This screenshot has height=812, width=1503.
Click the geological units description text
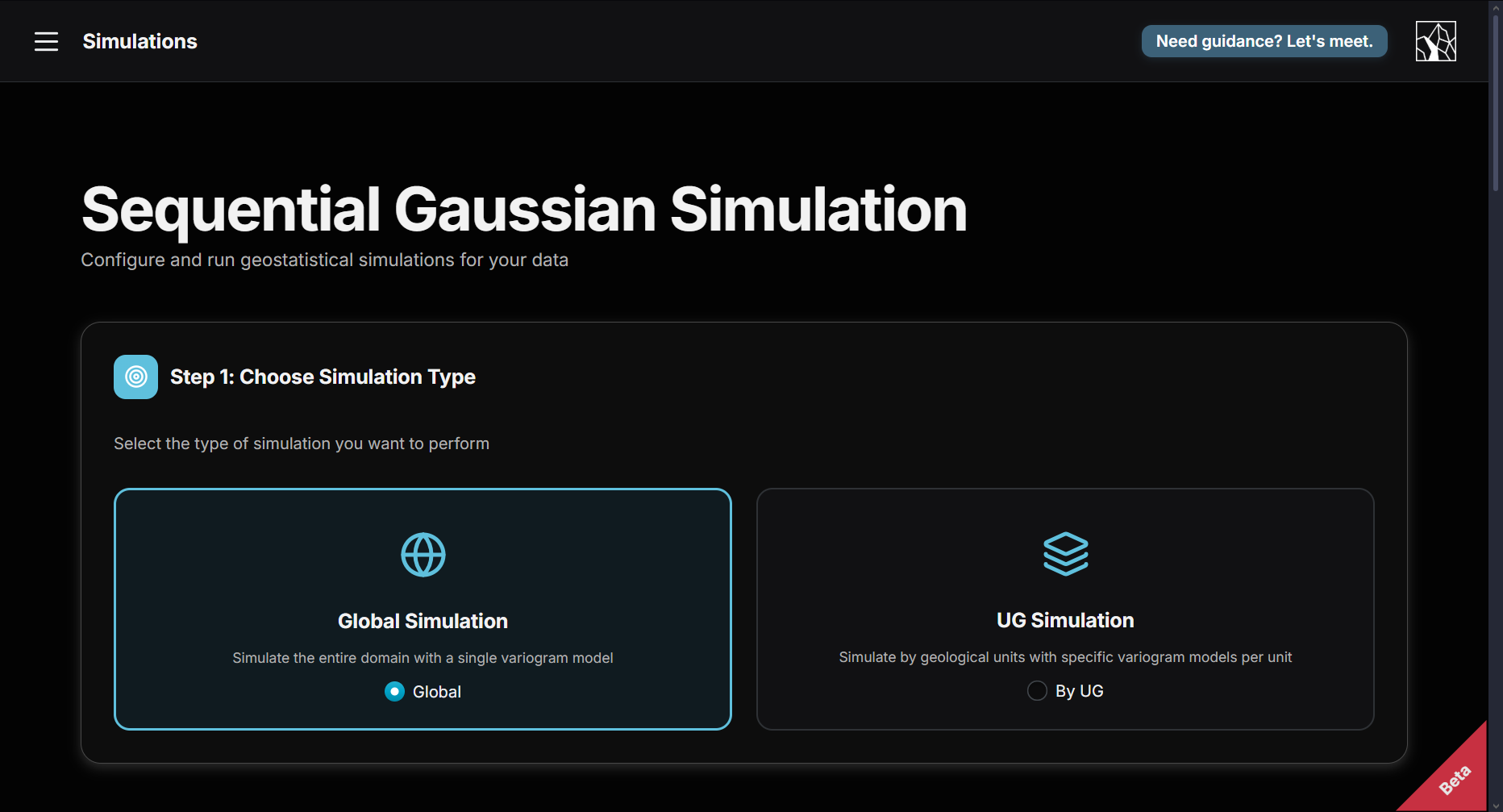tap(1065, 657)
